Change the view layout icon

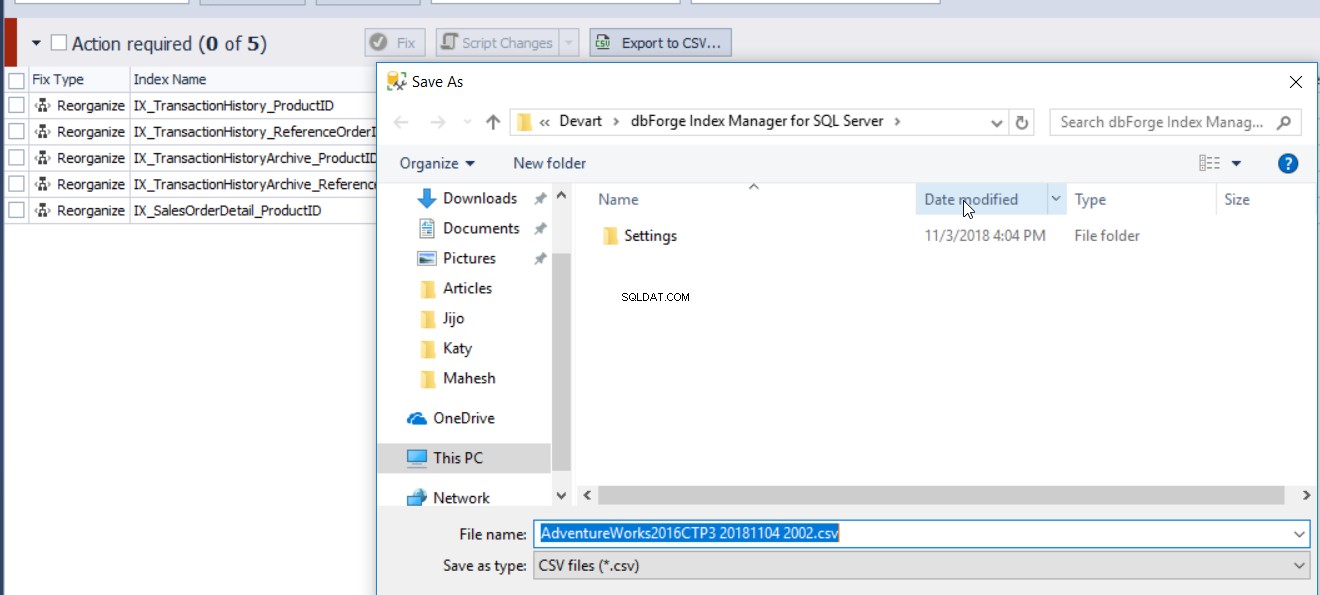click(x=1209, y=163)
